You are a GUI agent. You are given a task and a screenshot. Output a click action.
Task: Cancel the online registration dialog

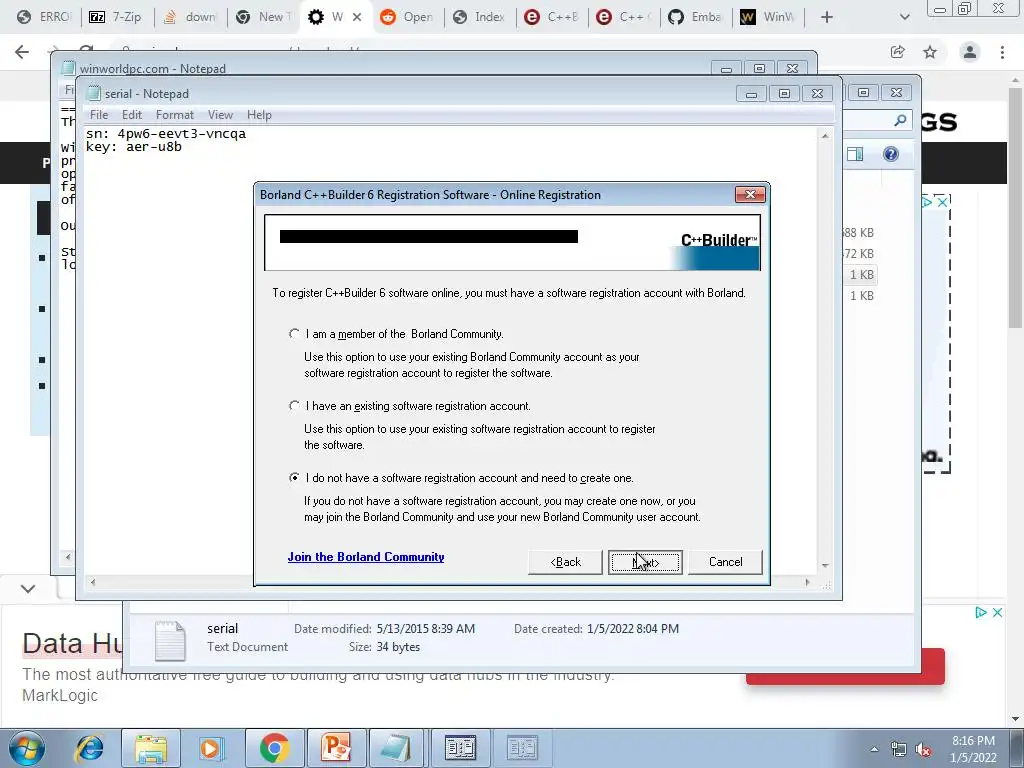tap(726, 562)
